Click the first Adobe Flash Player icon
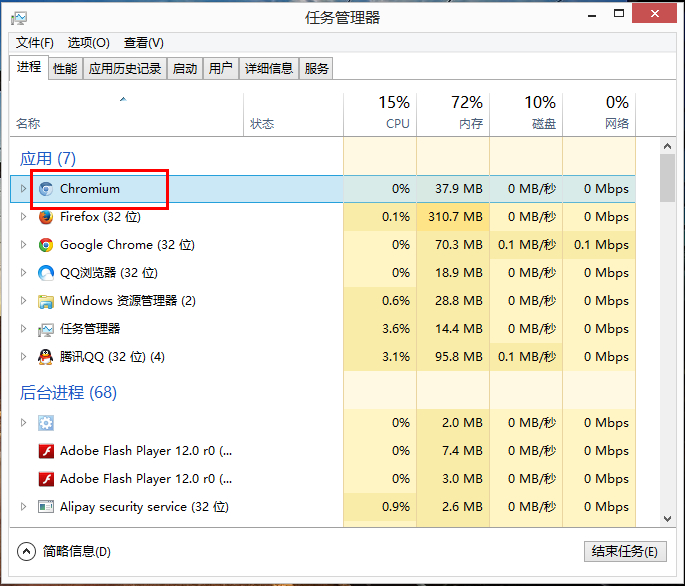The image size is (685, 586). (46, 451)
